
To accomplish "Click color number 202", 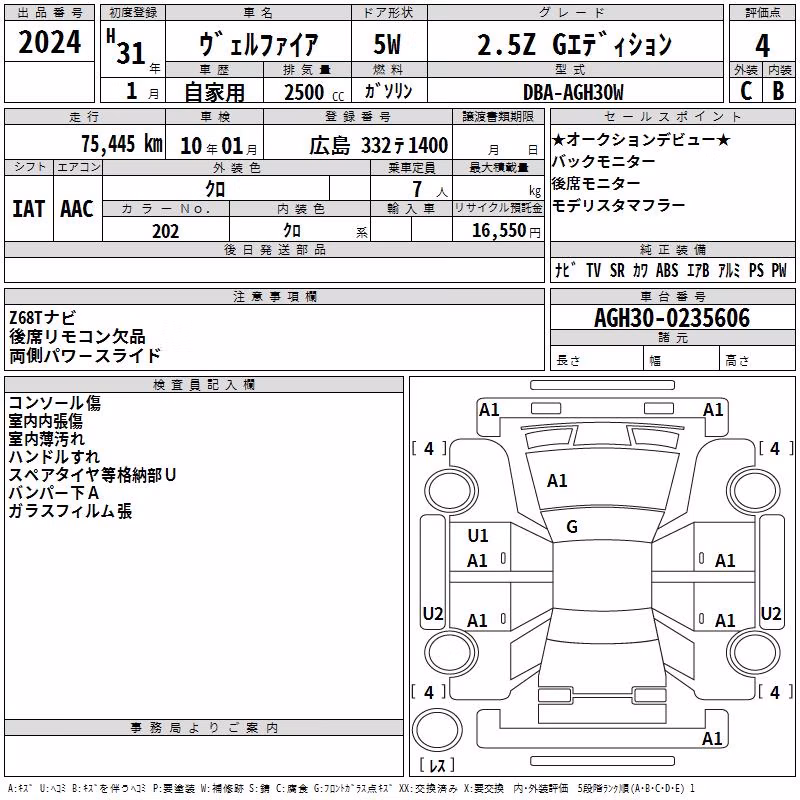I will coord(165,231).
